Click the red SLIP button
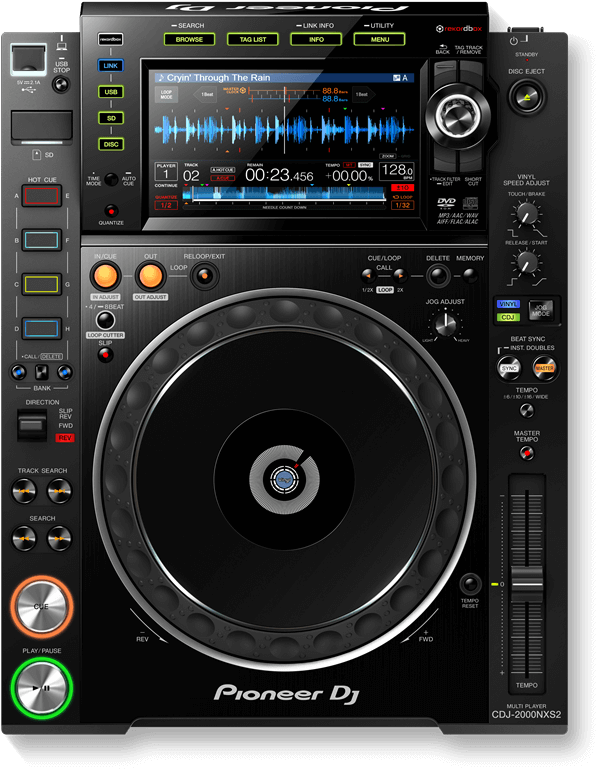 coord(105,356)
